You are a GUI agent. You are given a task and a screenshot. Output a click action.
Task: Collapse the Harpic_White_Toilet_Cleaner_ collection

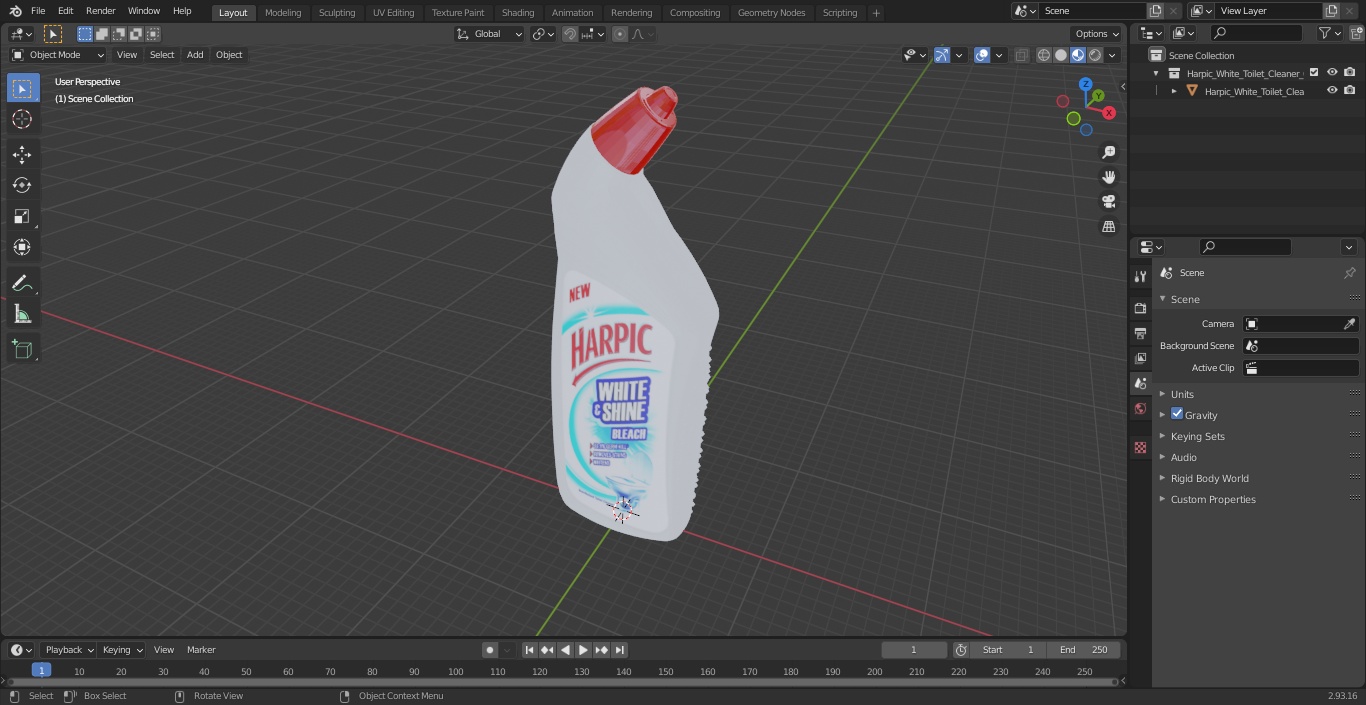(1156, 73)
